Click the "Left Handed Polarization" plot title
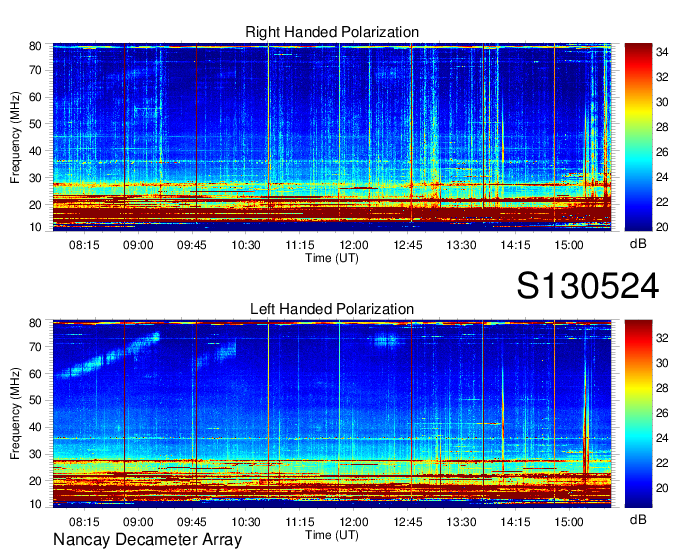The image size is (680, 552). 332,309
